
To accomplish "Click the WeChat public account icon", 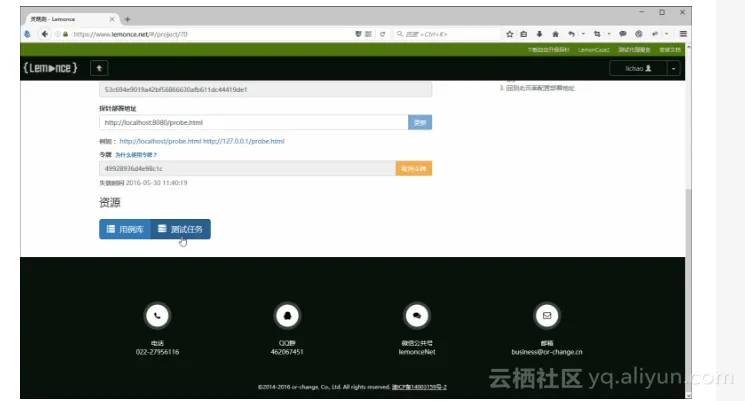I will point(417,315).
